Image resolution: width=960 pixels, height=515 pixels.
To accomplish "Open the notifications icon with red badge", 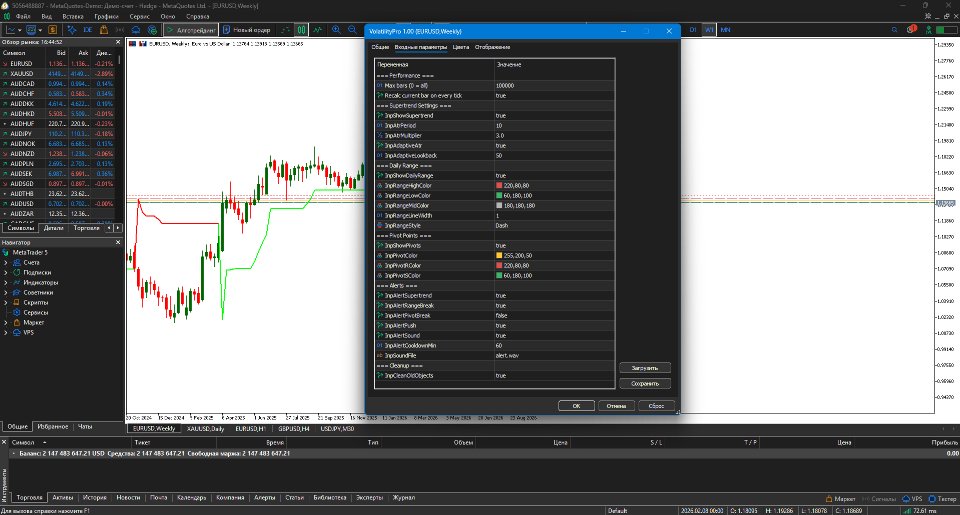I will pos(912,29).
